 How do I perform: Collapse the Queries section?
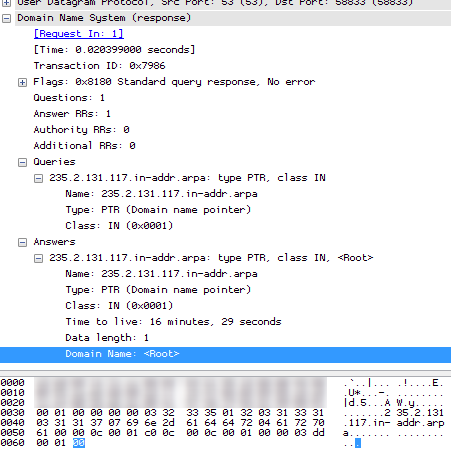point(22,162)
